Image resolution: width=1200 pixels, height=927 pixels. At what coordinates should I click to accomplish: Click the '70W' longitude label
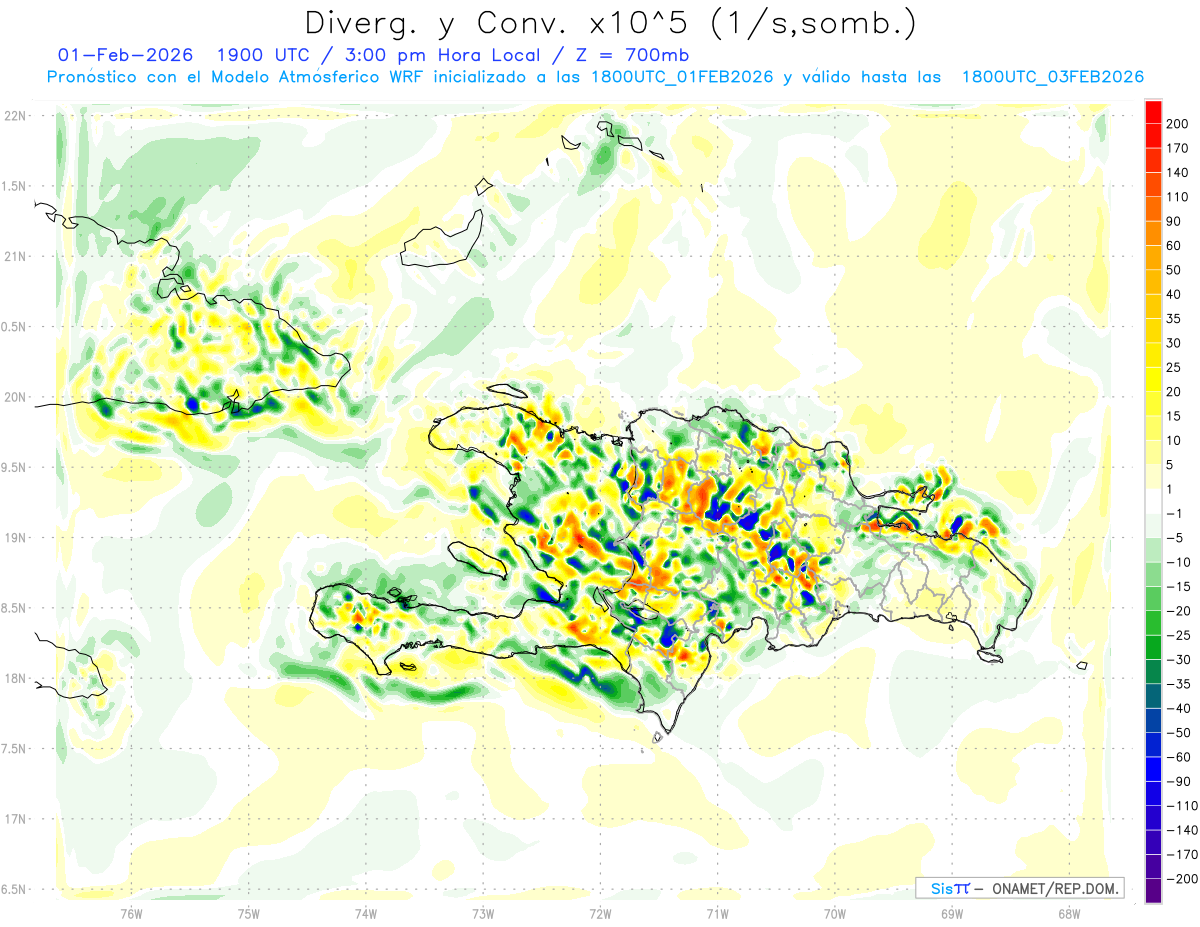pyautogui.click(x=834, y=913)
